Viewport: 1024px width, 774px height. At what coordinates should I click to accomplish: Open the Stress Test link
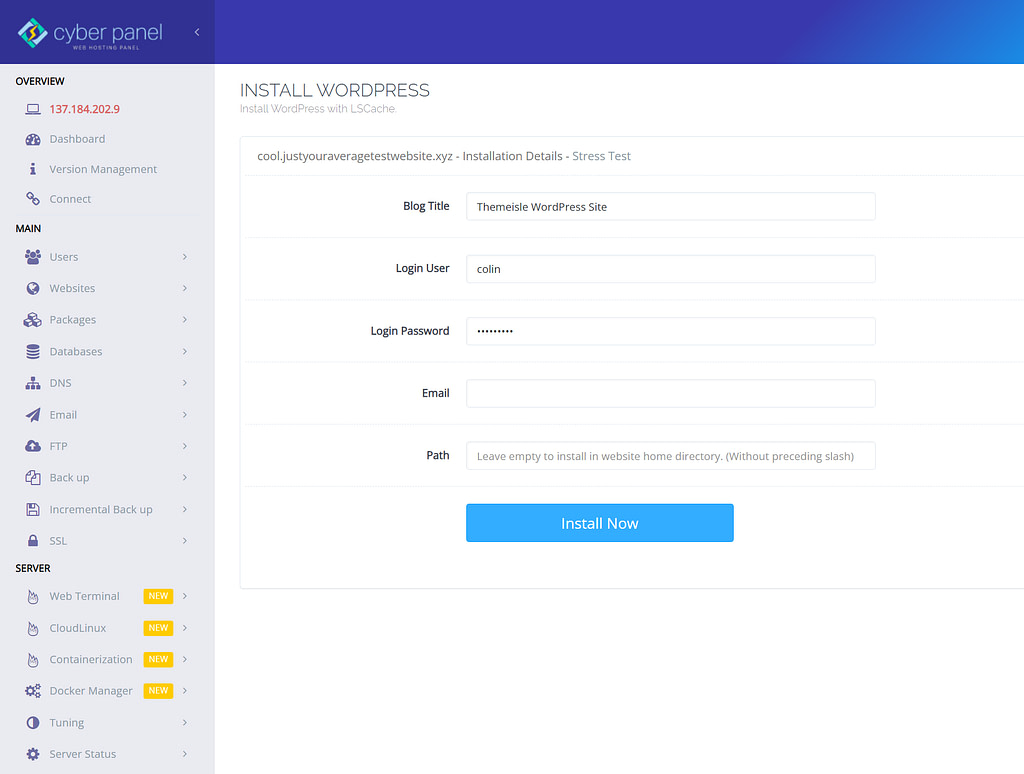(x=601, y=156)
